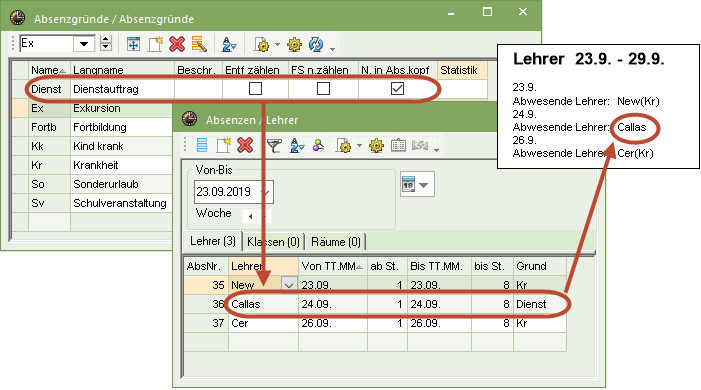
Task: Click the Dienst reason cell in the Callas row
Action: point(540,304)
